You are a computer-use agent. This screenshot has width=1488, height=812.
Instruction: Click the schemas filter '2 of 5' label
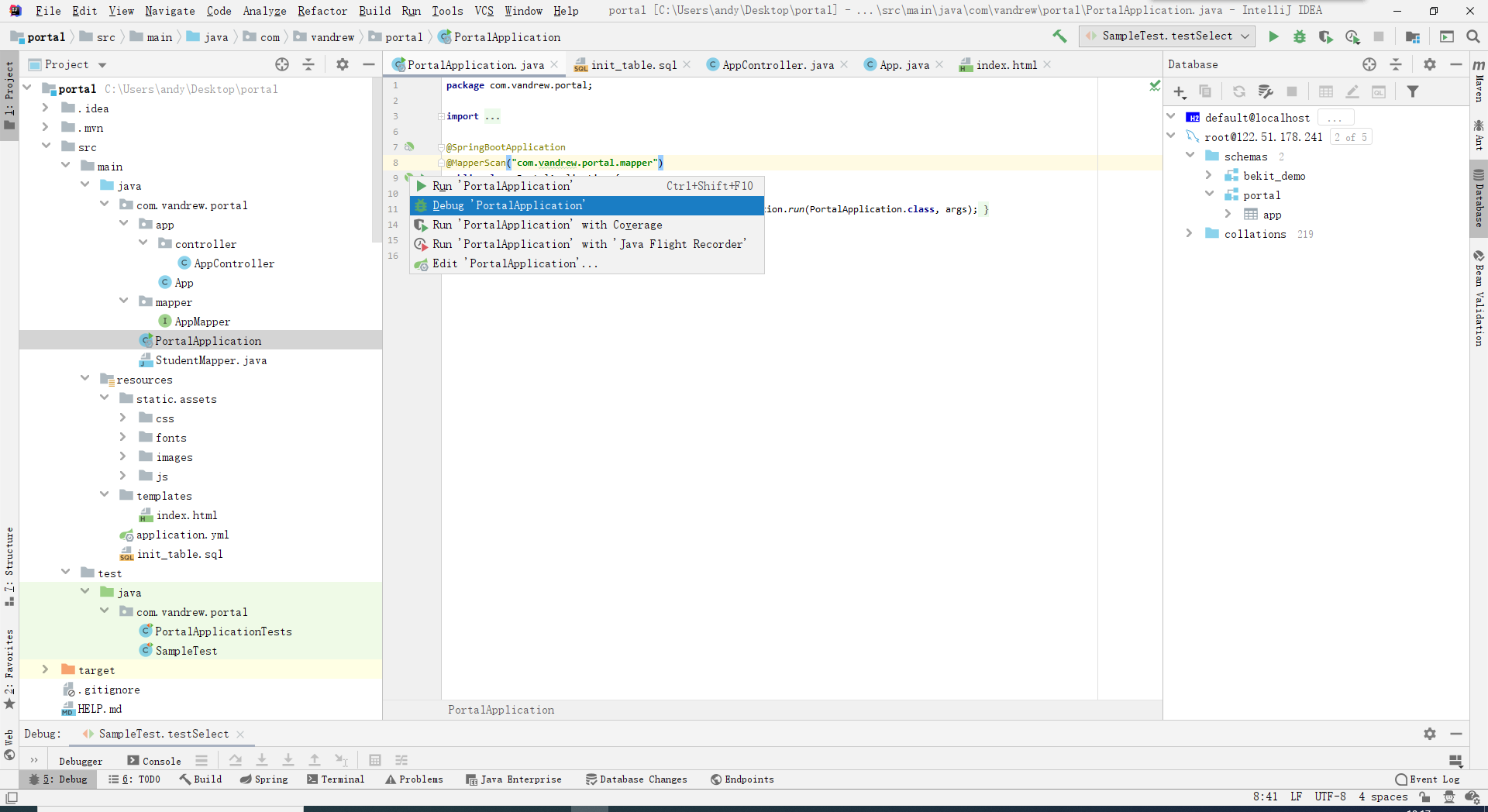coord(1350,137)
